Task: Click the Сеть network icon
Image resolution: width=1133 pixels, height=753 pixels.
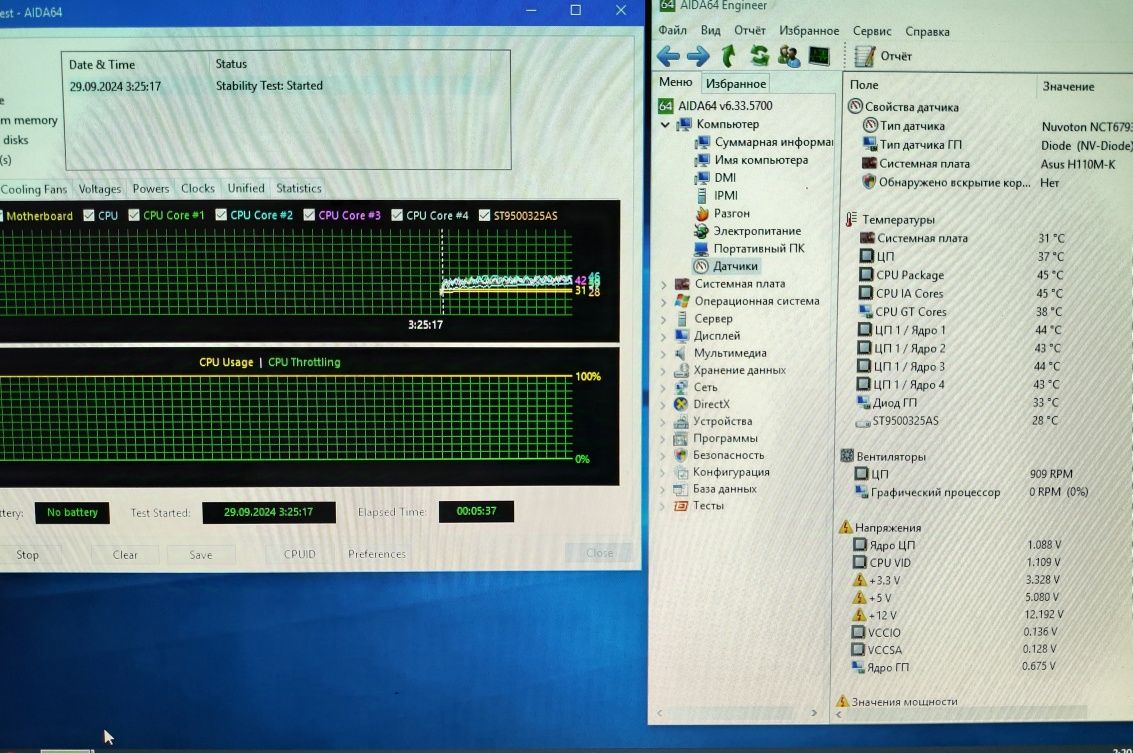Action: pyautogui.click(x=681, y=387)
